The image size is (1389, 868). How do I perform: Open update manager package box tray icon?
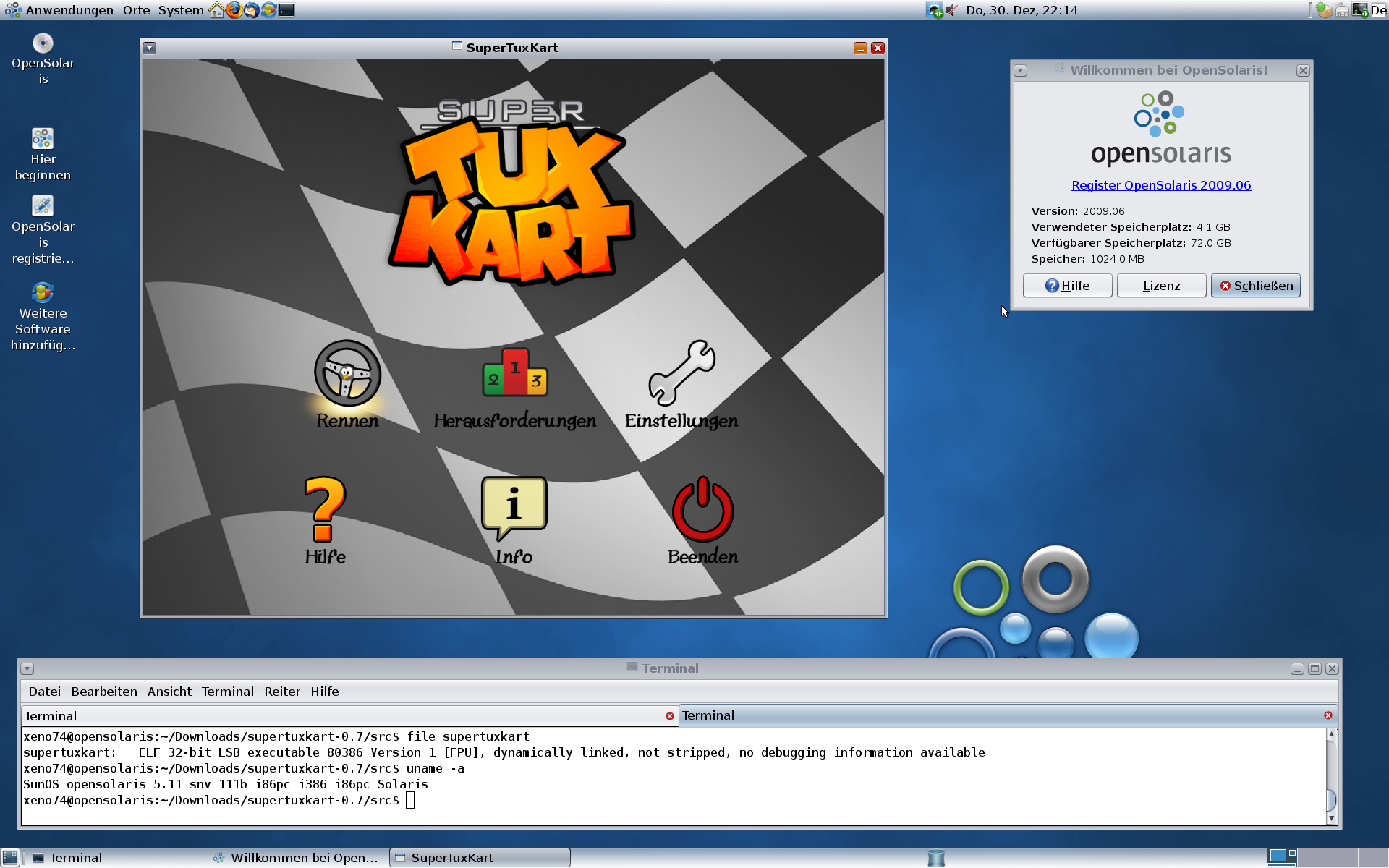click(x=1325, y=10)
